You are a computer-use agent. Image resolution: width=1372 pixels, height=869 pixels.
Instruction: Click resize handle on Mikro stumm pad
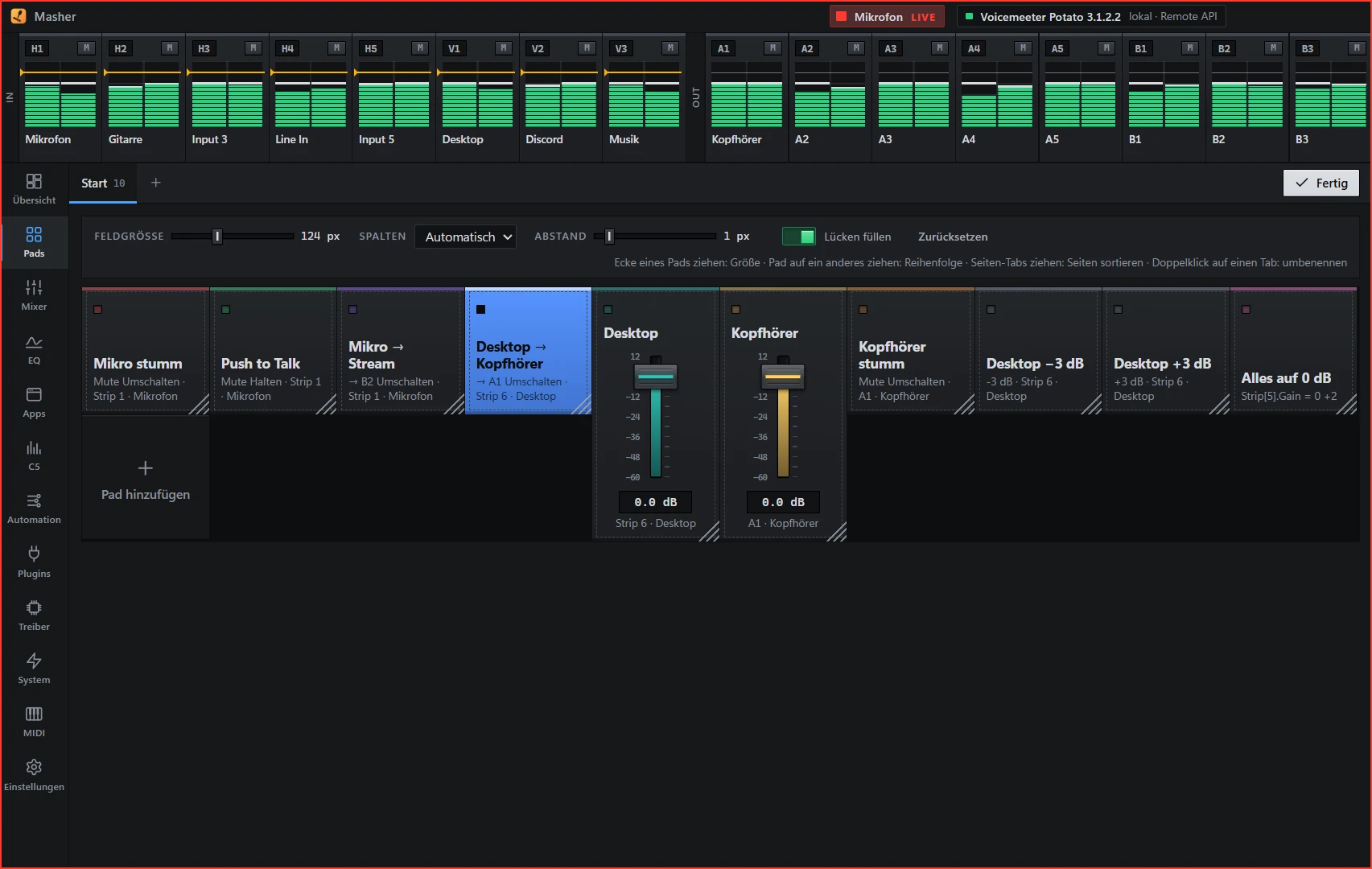point(199,404)
